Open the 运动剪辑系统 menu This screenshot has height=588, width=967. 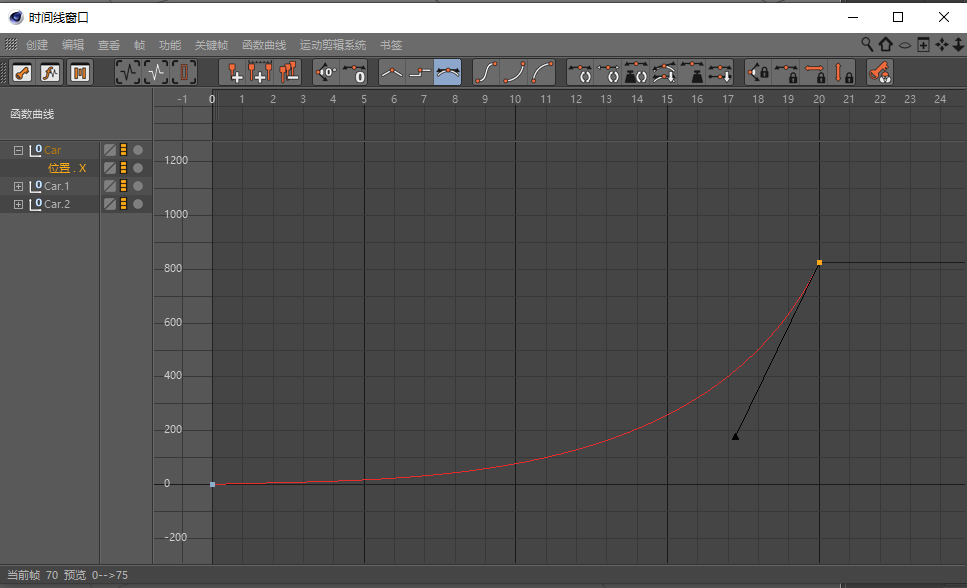(333, 45)
